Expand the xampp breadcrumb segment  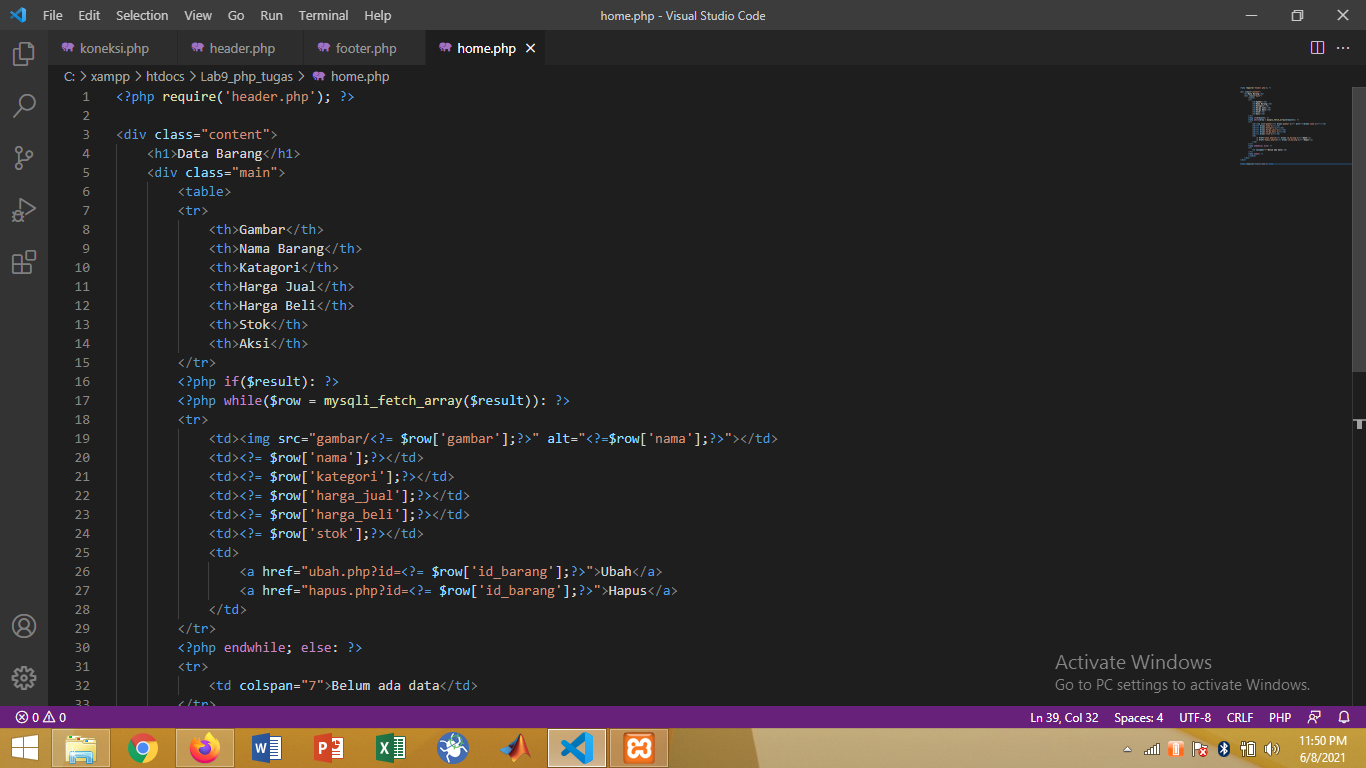(x=110, y=76)
